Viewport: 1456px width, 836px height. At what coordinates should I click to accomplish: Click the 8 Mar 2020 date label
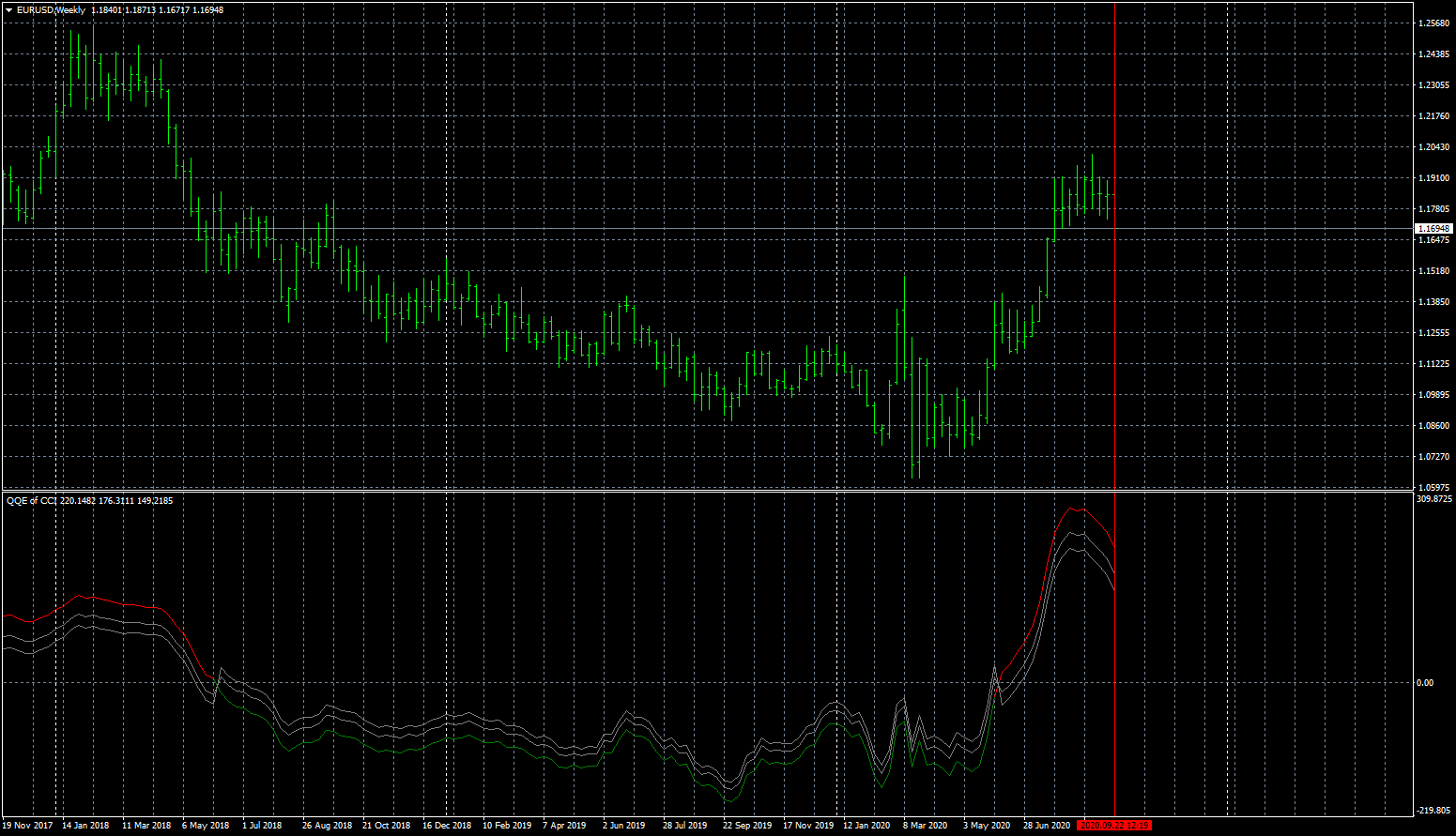point(926,826)
